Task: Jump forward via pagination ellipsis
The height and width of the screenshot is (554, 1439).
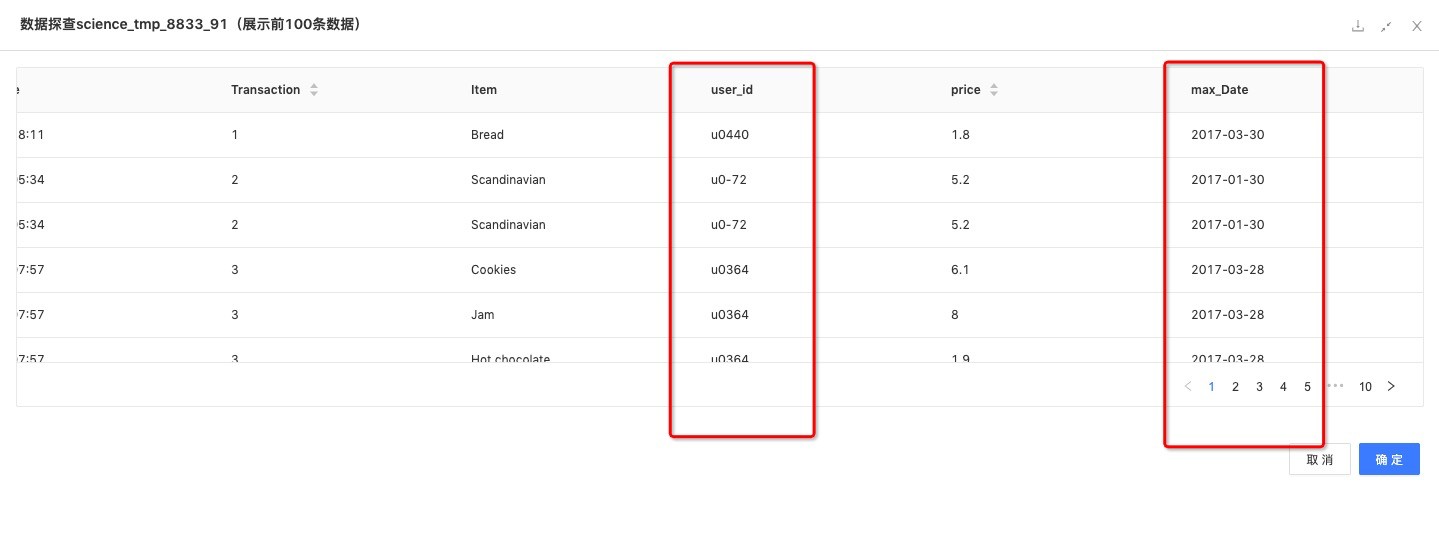Action: (1335, 385)
